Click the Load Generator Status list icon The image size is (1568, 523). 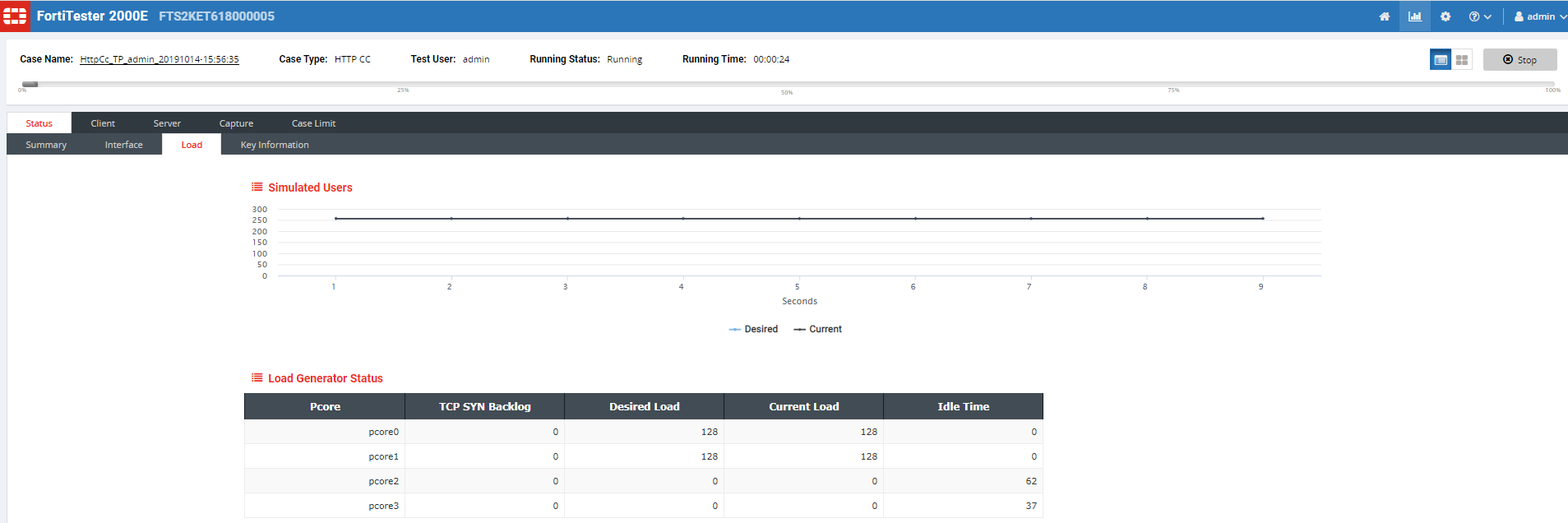[x=257, y=377]
